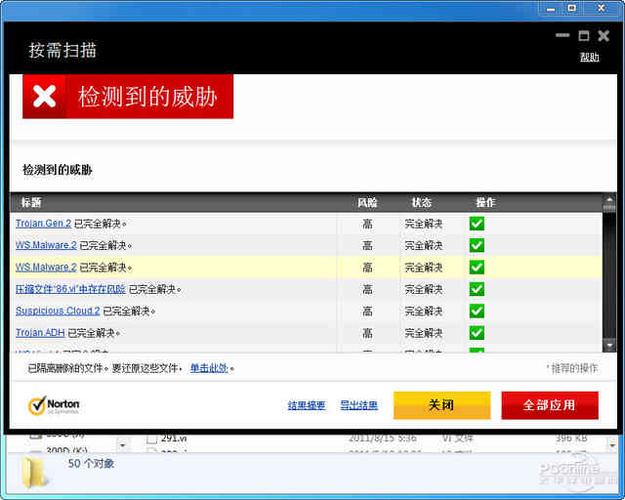Sort by the 操作 column header
The height and width of the screenshot is (500, 625).
point(485,203)
